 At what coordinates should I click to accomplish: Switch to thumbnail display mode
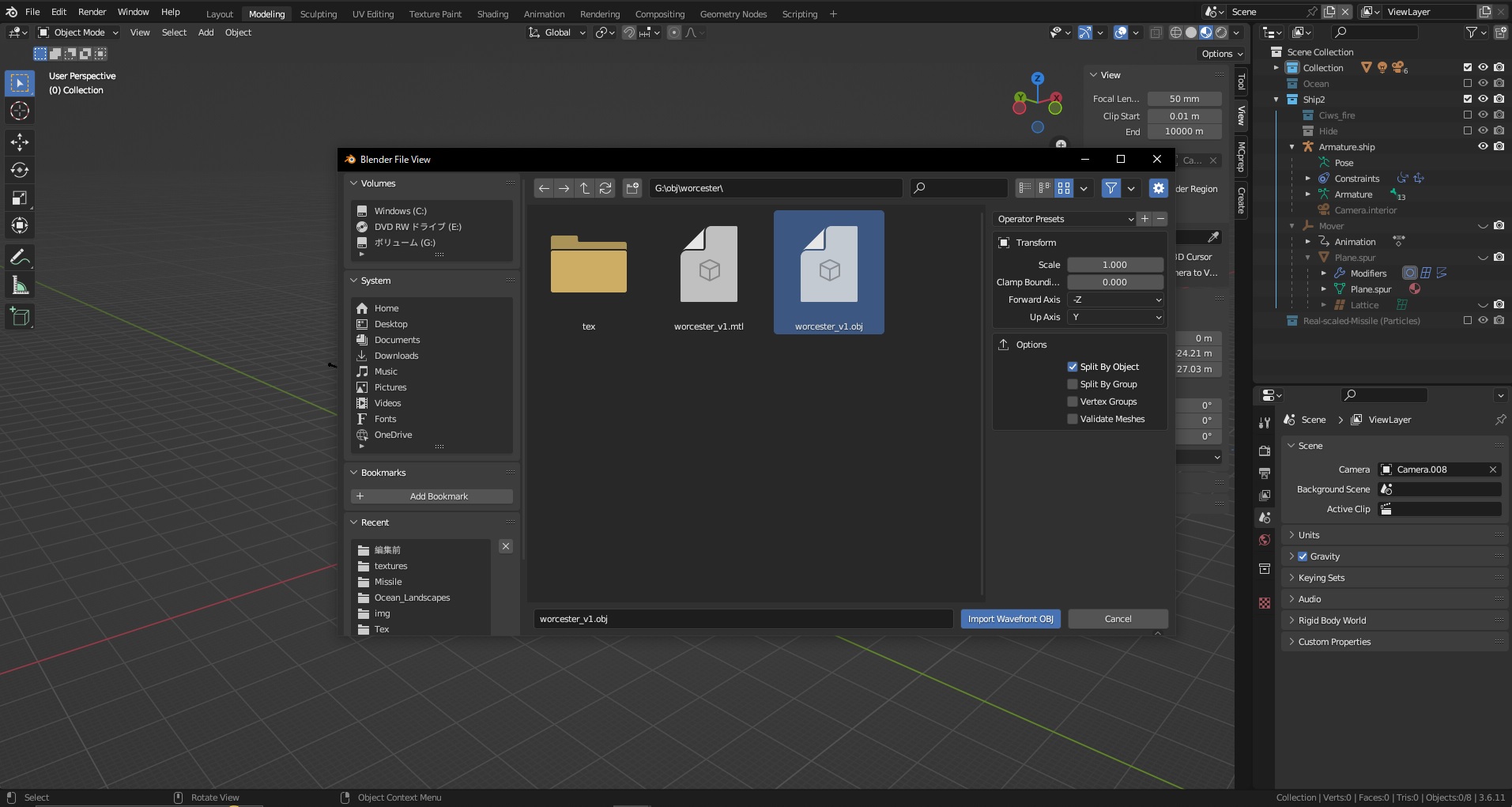[x=1064, y=188]
